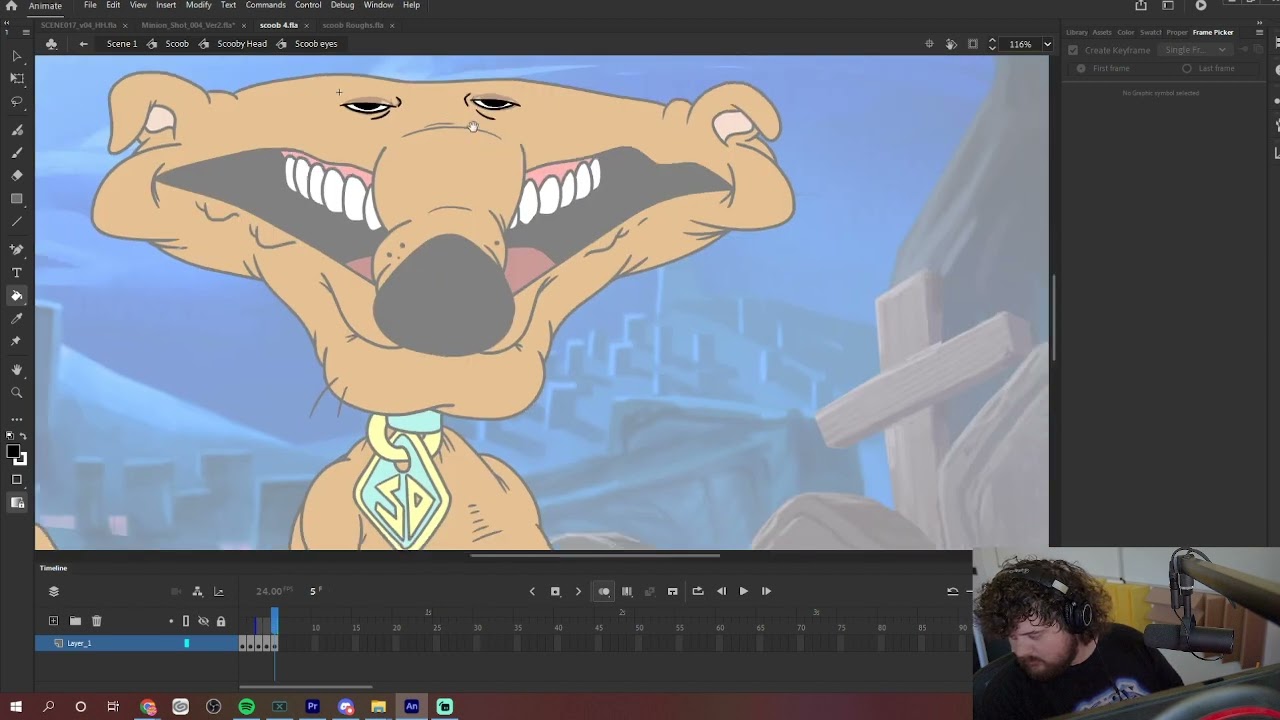
Task: Select the Eraser tool
Action: [17, 175]
